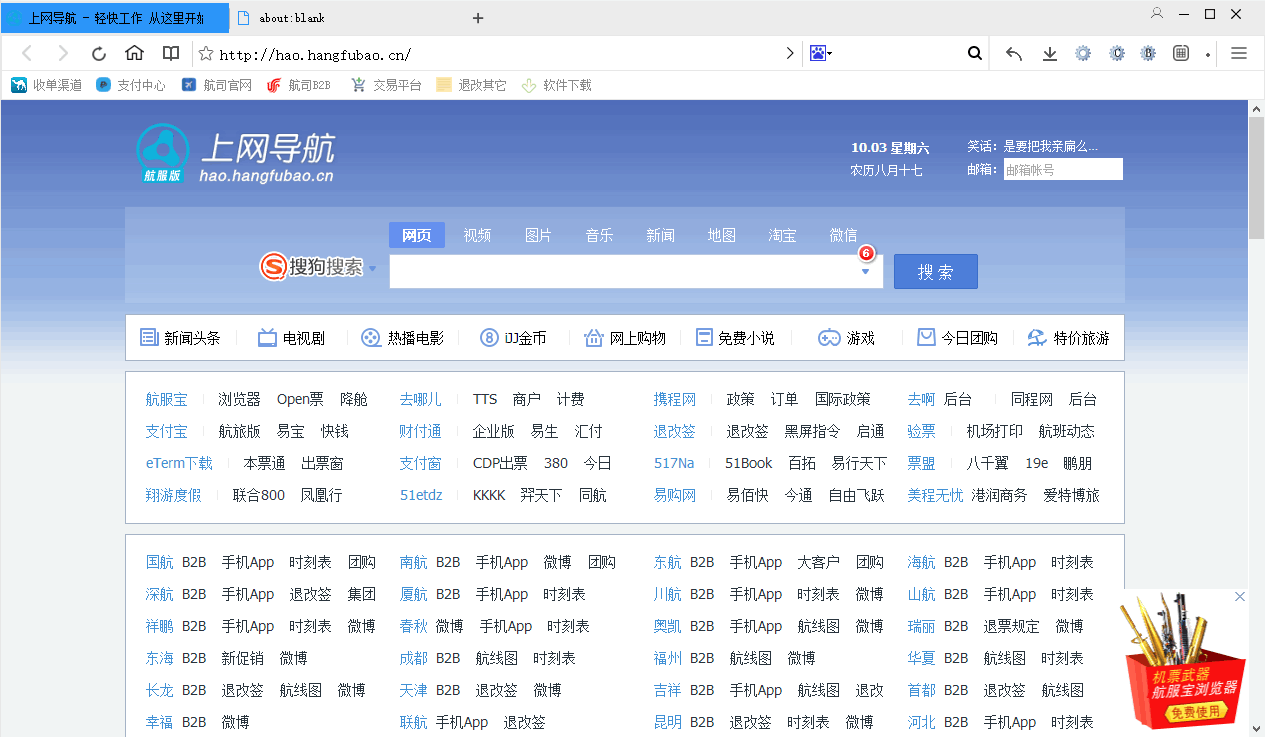Select the 微信 search tab
This screenshot has height=737, width=1265.
[843, 235]
